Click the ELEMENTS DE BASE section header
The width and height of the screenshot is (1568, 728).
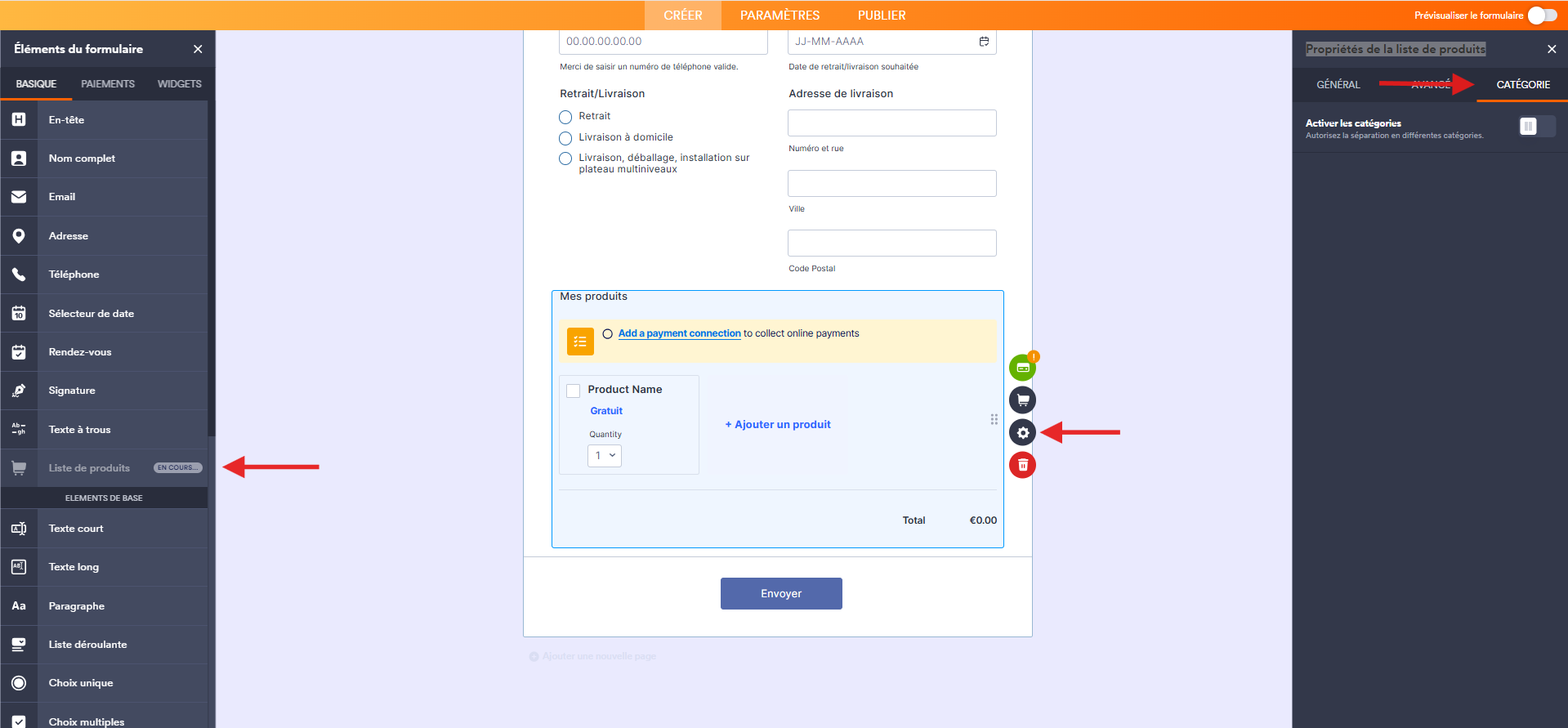[x=104, y=498]
